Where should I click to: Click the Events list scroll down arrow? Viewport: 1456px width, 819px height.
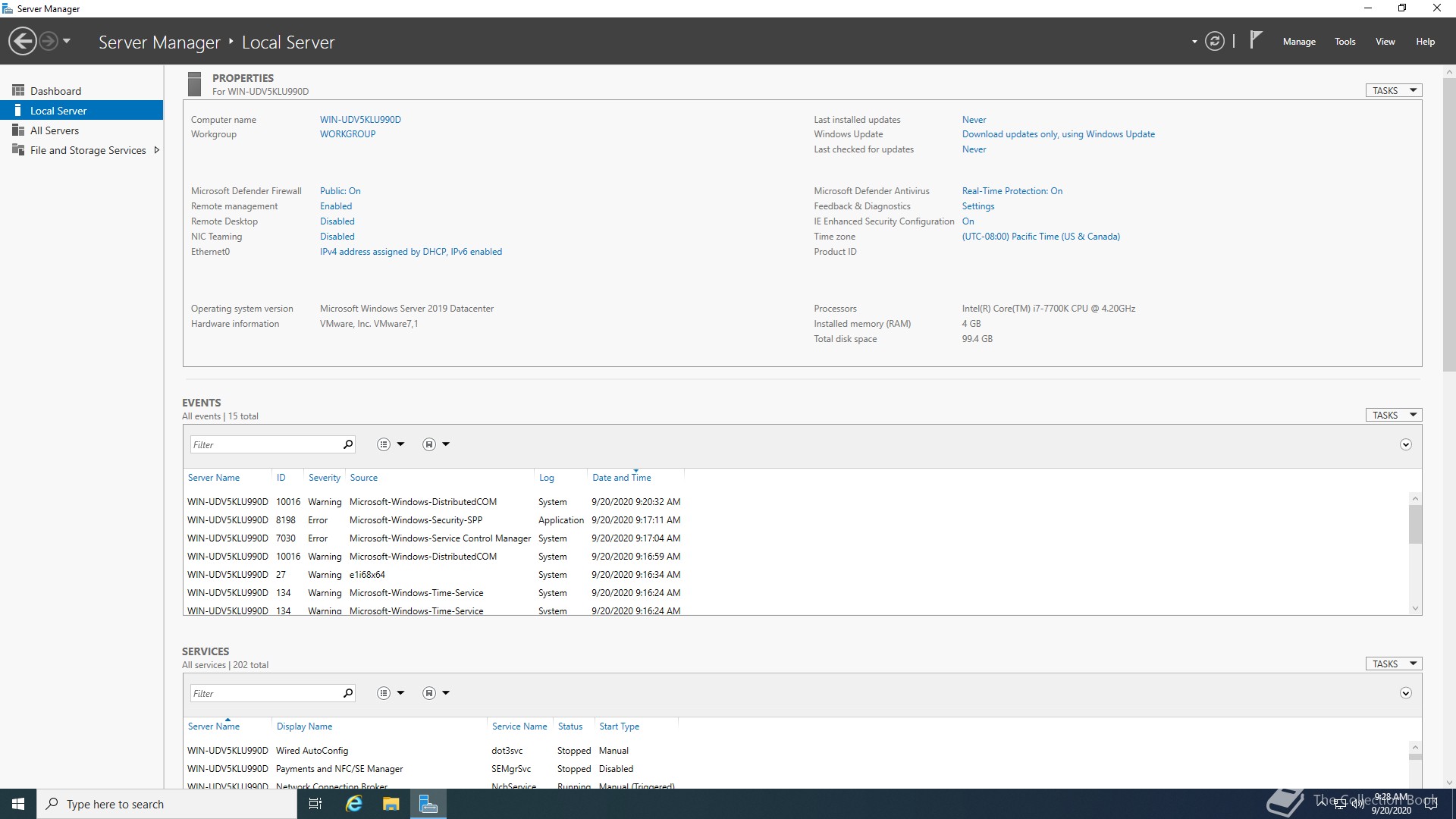coord(1415,608)
